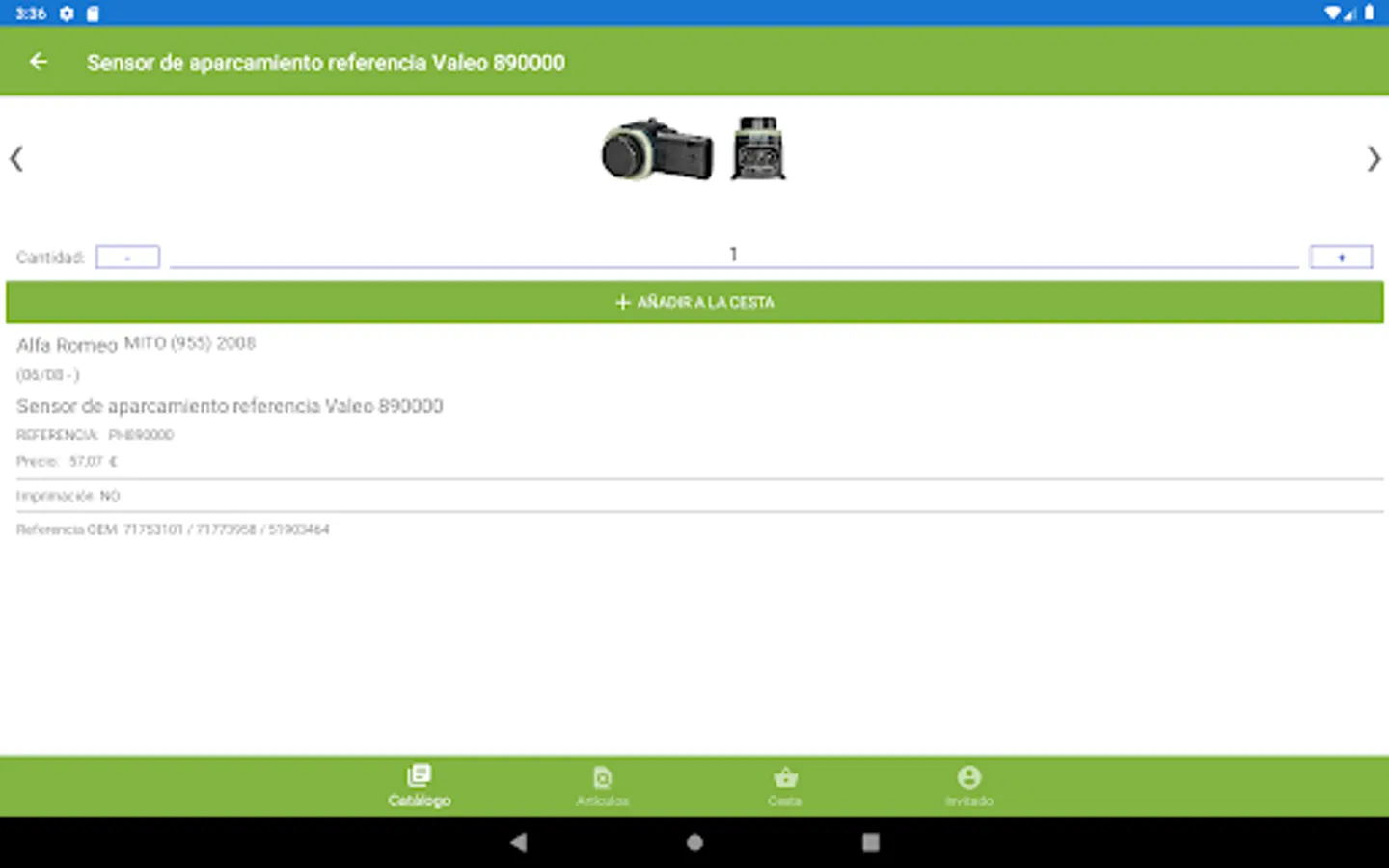Select the Imprimación NO line
The image size is (1389, 868).
tap(68, 496)
